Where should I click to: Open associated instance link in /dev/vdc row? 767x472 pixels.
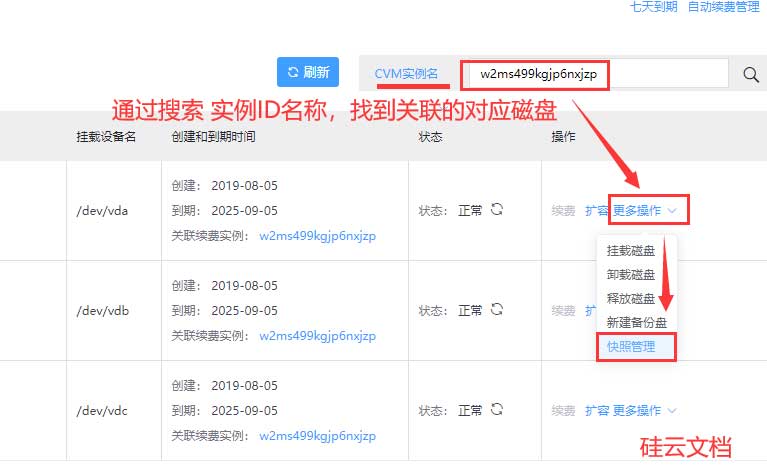coord(317,436)
